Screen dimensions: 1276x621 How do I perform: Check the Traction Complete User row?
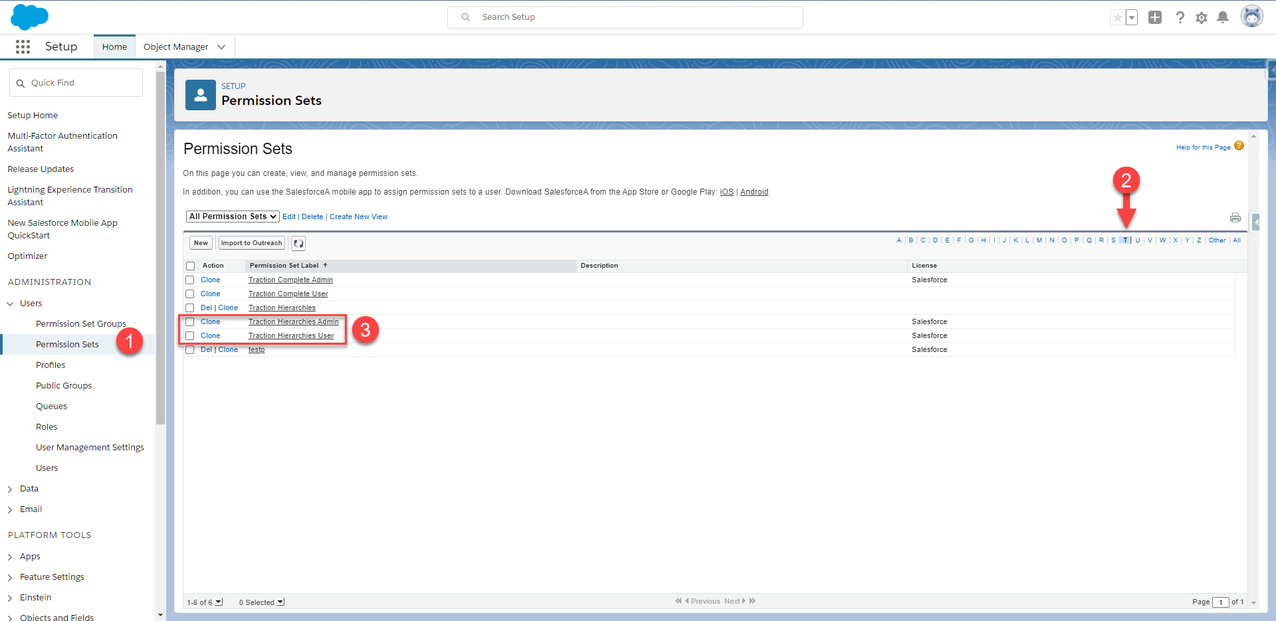[x=190, y=294]
